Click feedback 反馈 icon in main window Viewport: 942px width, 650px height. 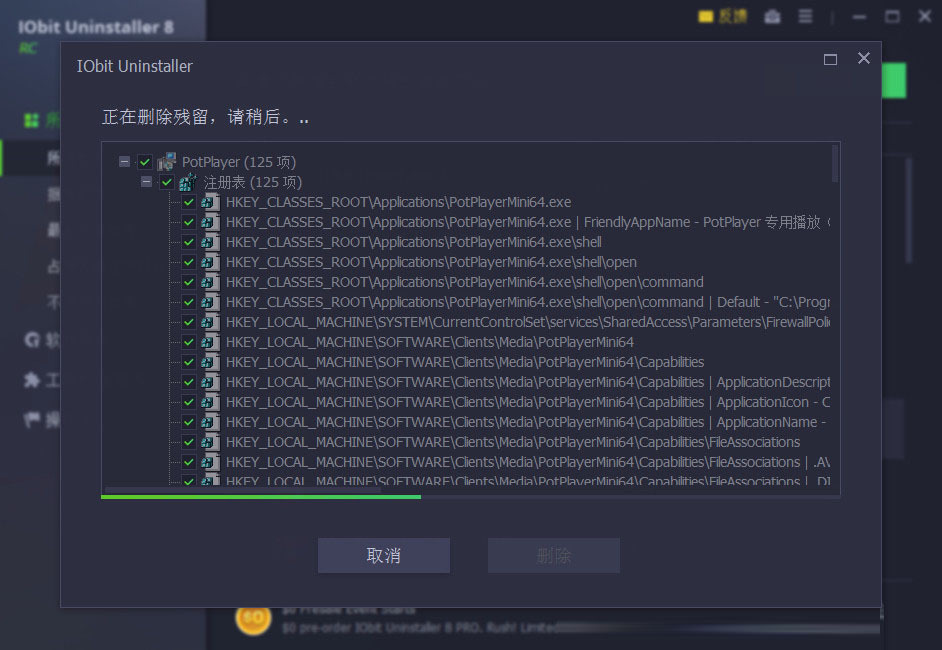coord(722,16)
